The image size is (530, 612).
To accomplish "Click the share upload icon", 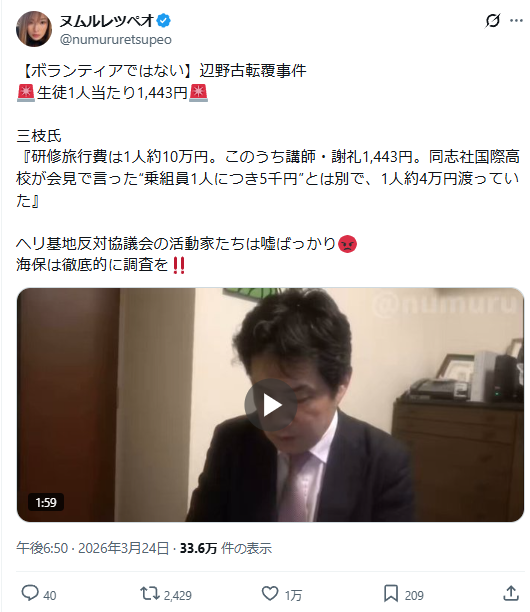I will click(511, 593).
